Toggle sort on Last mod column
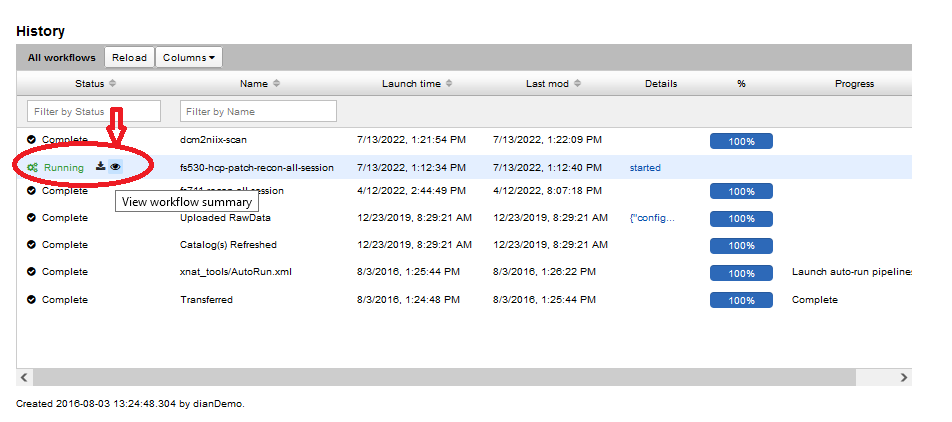The width and height of the screenshot is (952, 422). click(577, 84)
